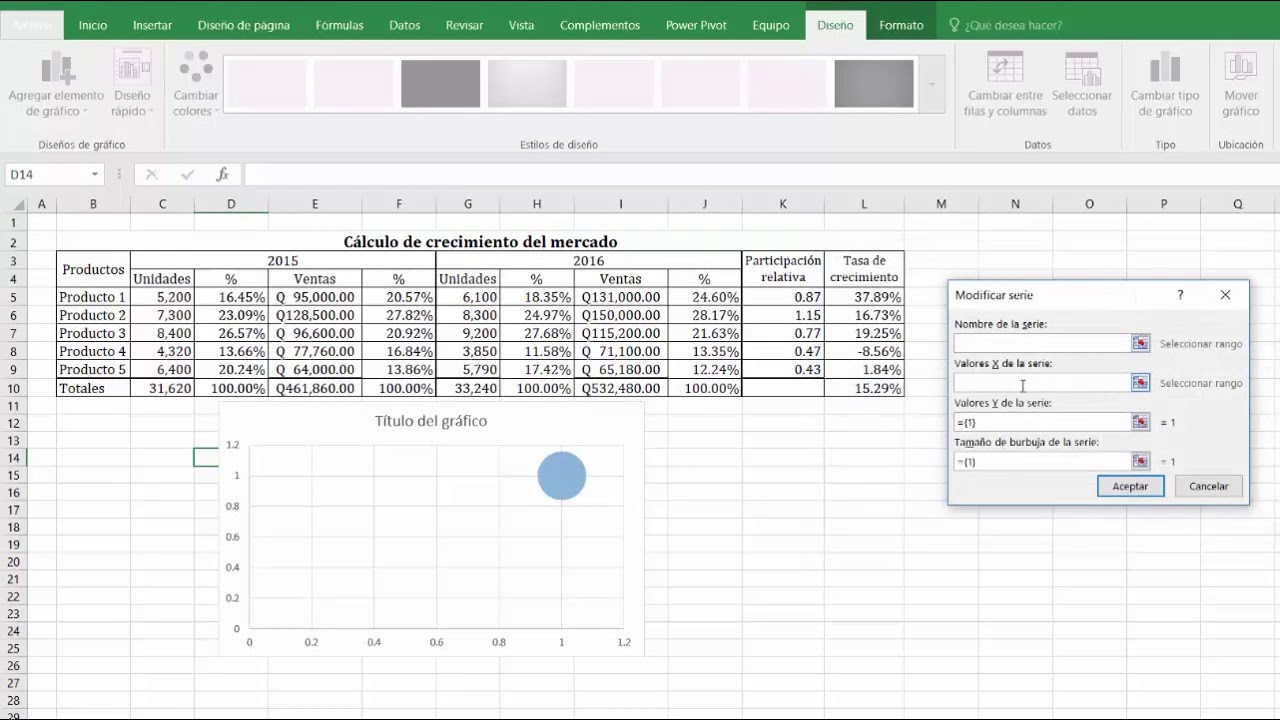Image resolution: width=1280 pixels, height=720 pixels.
Task: Click the help question mark in dialog
Action: [x=1180, y=295]
